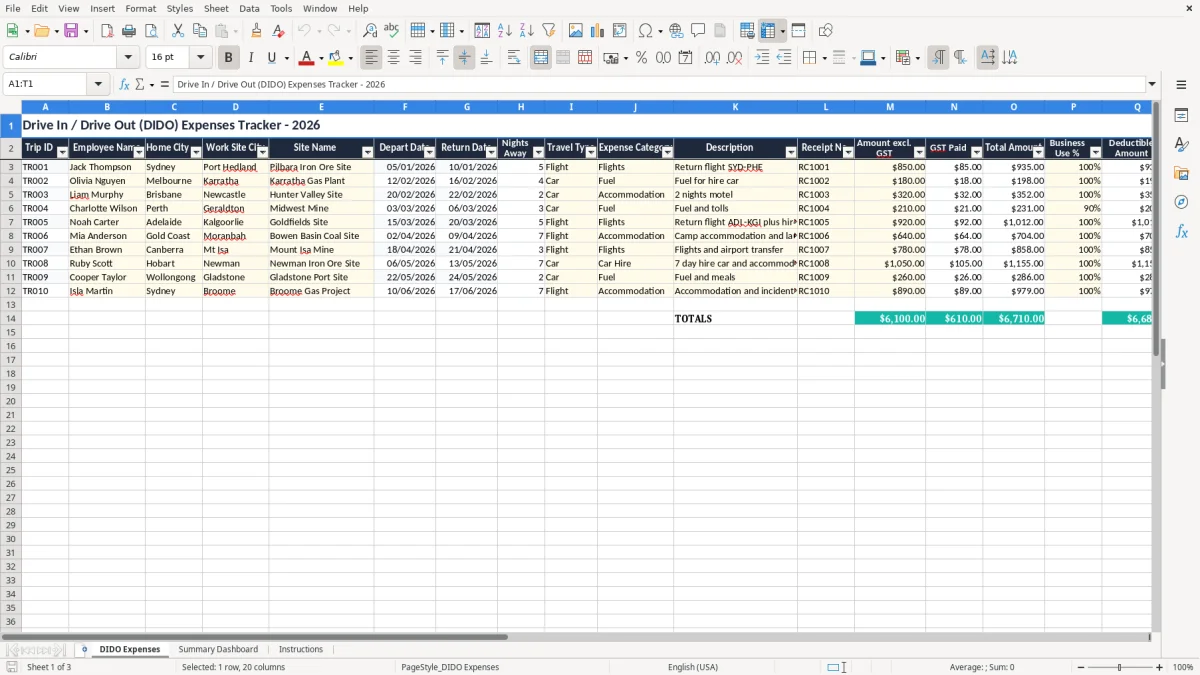
Task: Click the Format as Percent icon
Action: (642, 58)
